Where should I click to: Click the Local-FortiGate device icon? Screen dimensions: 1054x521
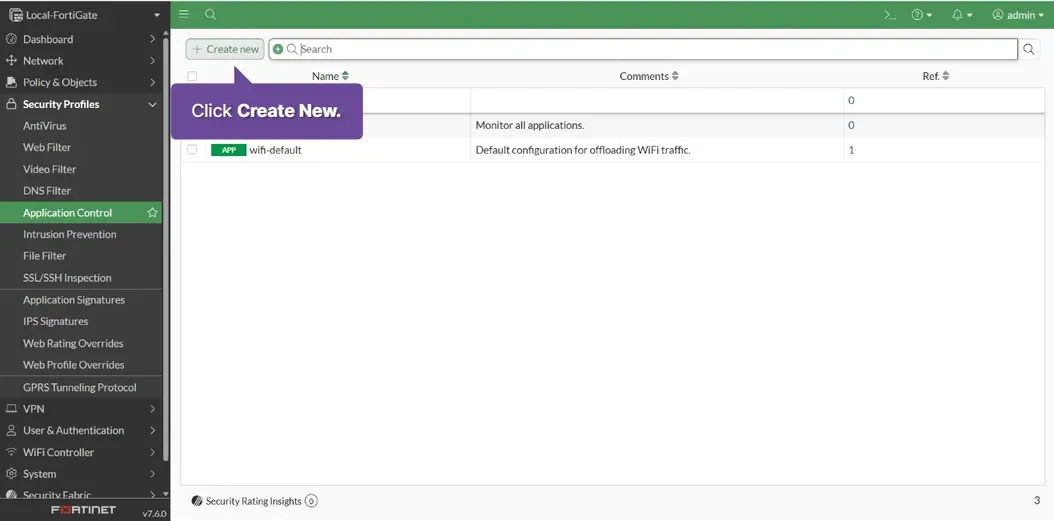pyautogui.click(x=15, y=15)
